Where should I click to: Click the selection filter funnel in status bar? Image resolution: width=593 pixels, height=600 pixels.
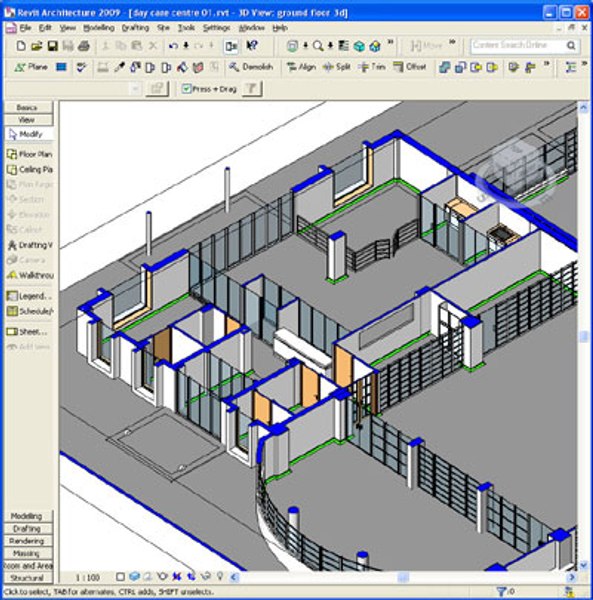(x=501, y=592)
